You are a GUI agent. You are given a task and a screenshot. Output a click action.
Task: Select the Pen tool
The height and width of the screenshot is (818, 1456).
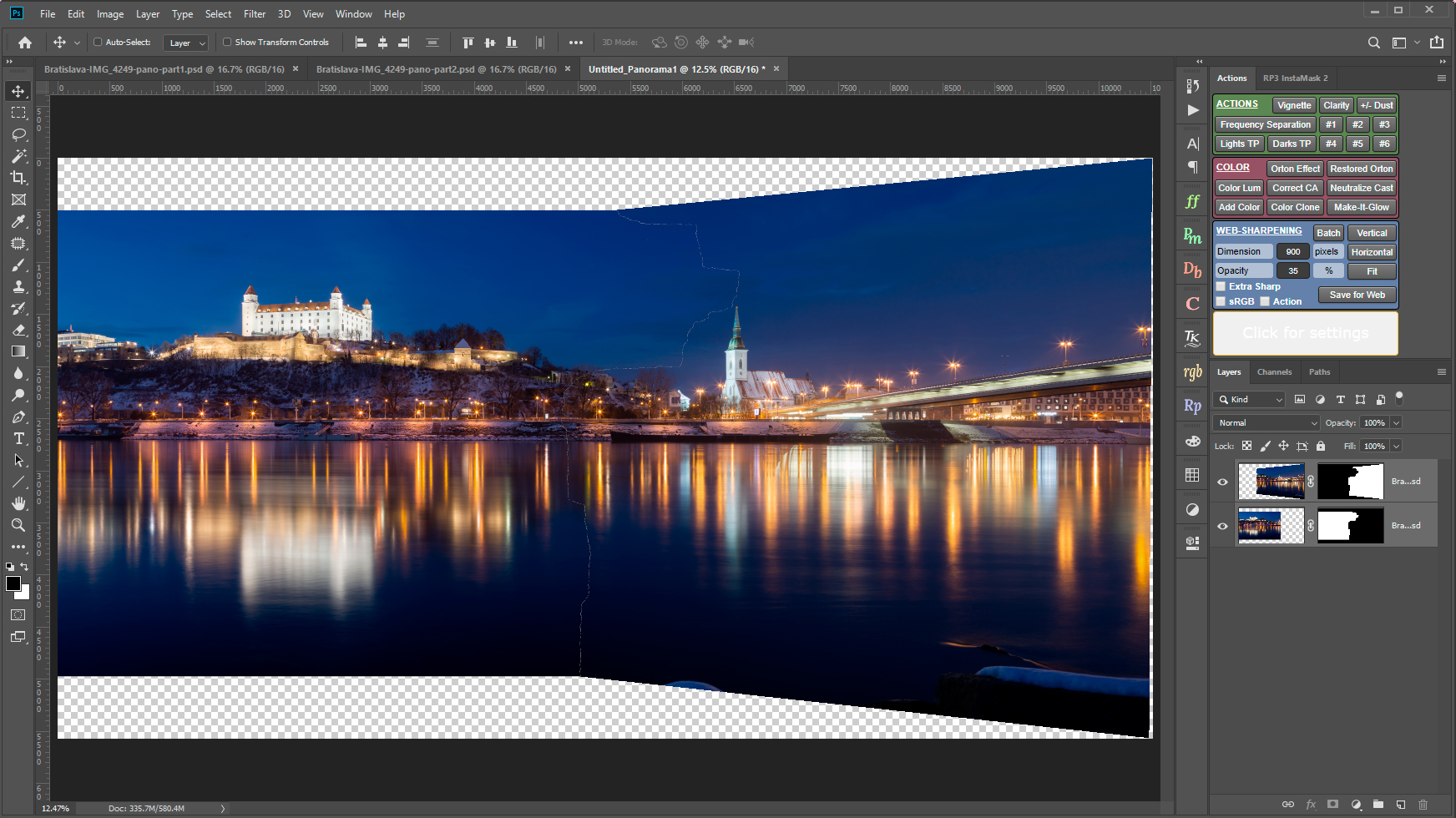point(18,417)
